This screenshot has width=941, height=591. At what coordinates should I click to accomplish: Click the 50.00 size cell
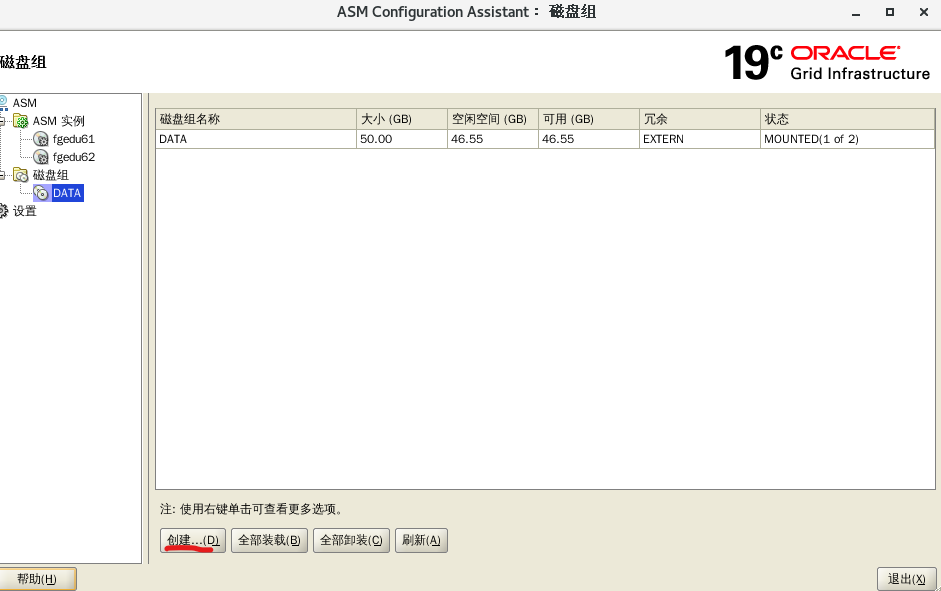pyautogui.click(x=402, y=139)
